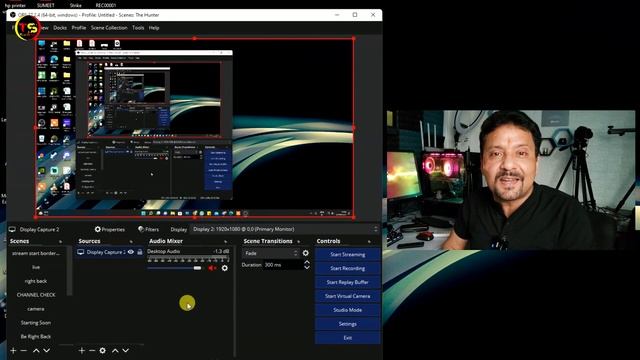Open Settings from the Controls panel
Image resolution: width=640 pixels, height=360 pixels.
coord(348,324)
